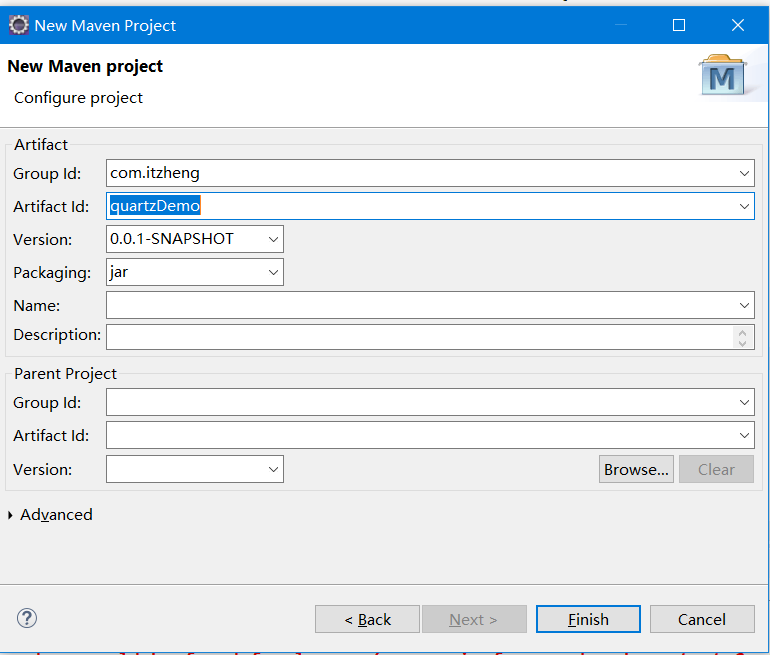Open the Artifact section's Artifact Id dropdown arrow
The height and width of the screenshot is (655, 770).
(x=744, y=206)
